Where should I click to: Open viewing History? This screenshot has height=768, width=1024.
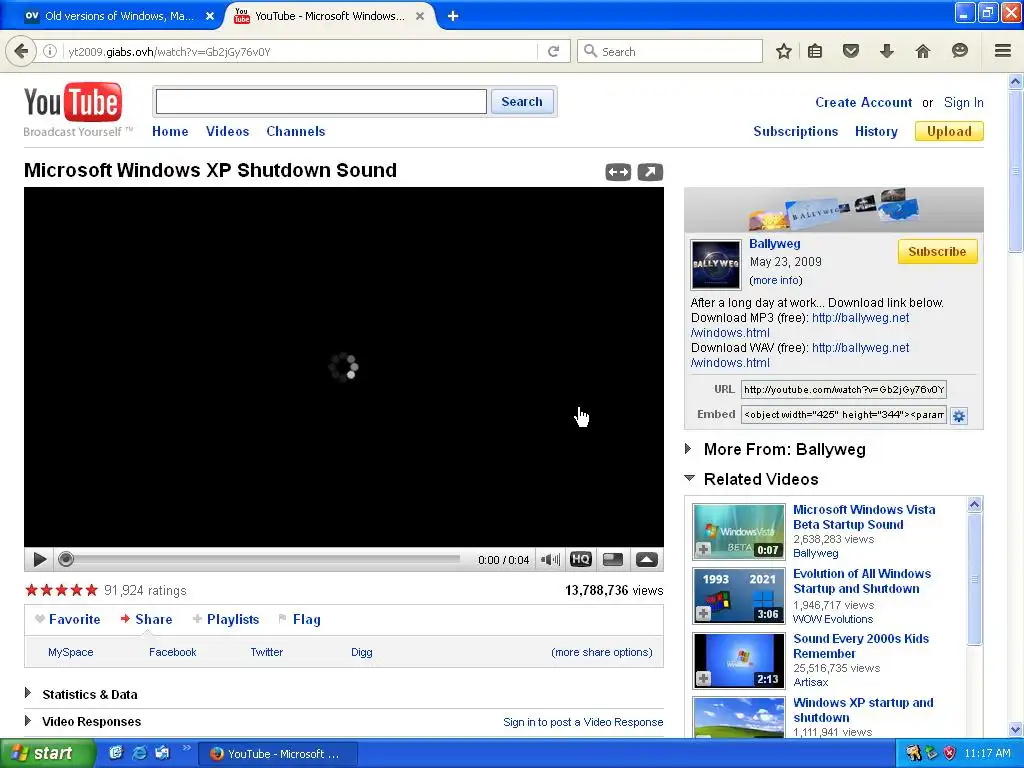(876, 131)
